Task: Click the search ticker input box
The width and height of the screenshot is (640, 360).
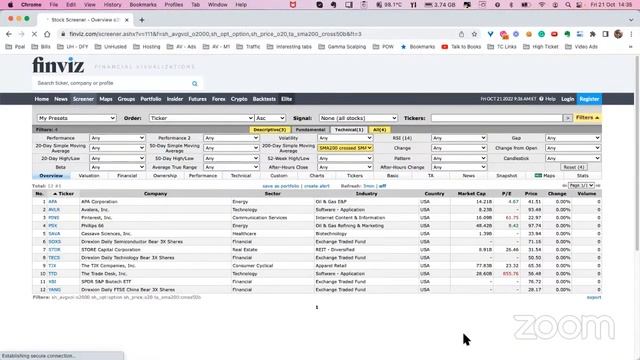Action: coord(112,83)
